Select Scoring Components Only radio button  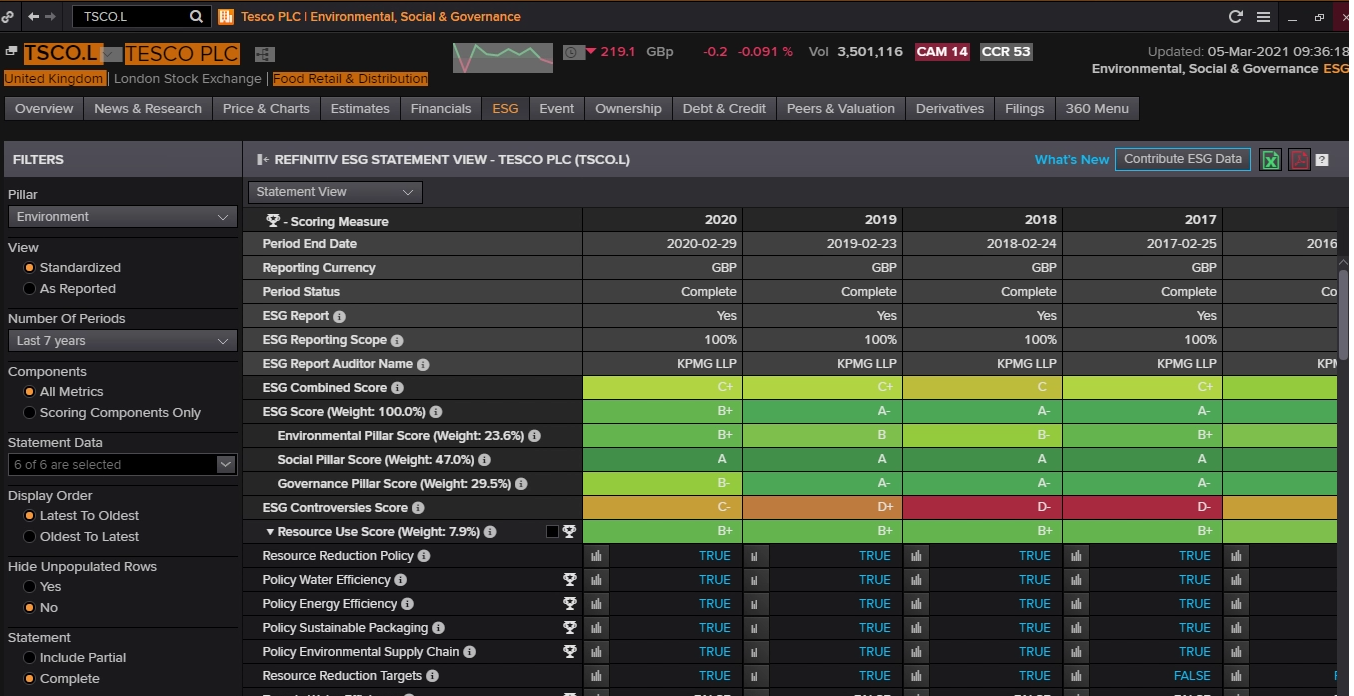point(30,413)
